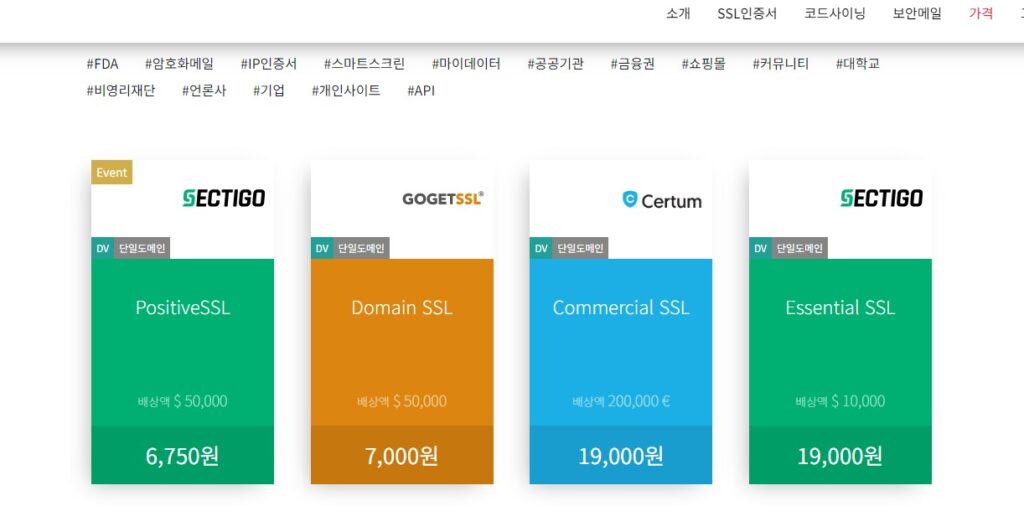
Task: Filter by #쇼핑몰 tag
Action: (x=703, y=64)
